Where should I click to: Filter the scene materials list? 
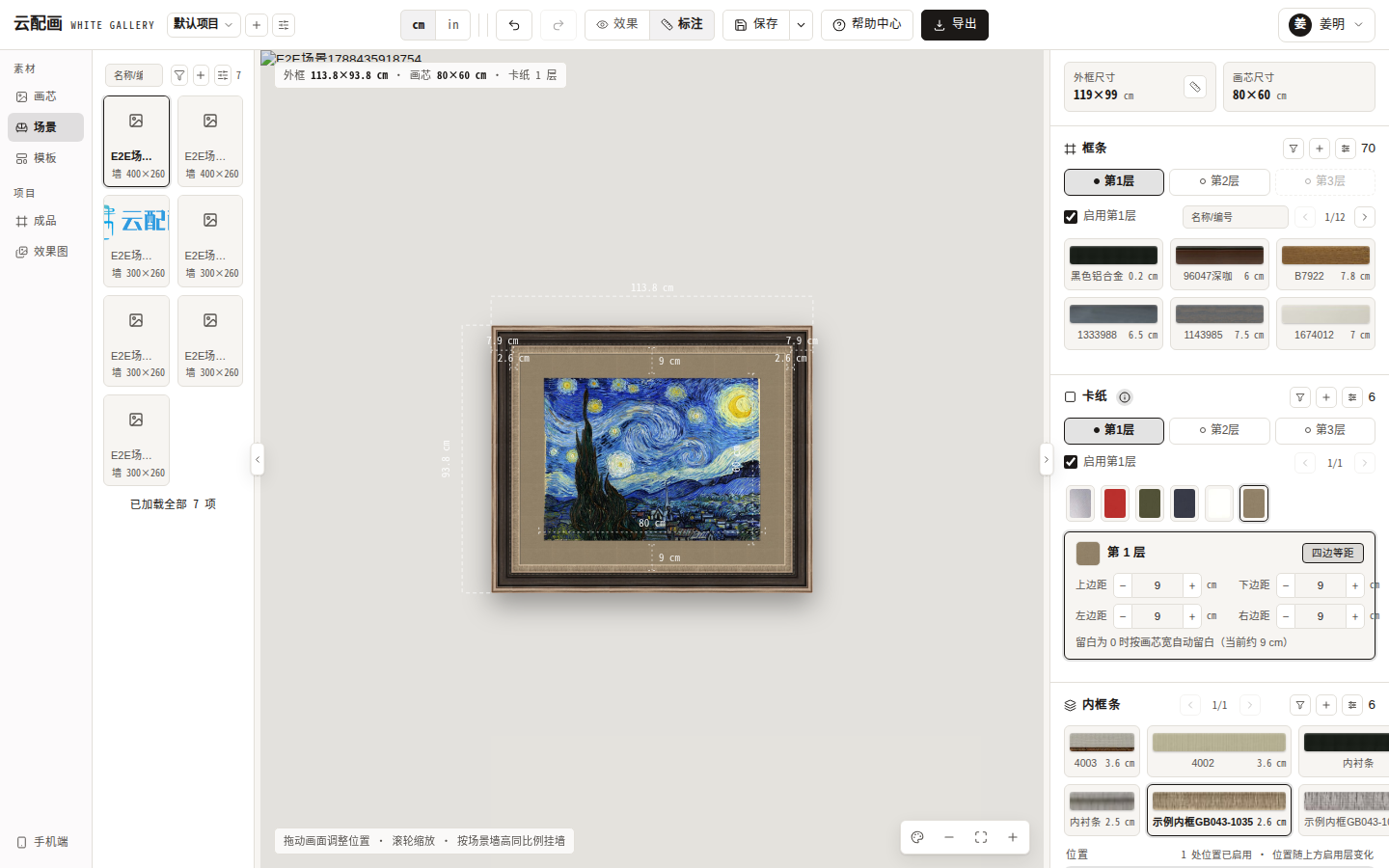pyautogui.click(x=179, y=75)
